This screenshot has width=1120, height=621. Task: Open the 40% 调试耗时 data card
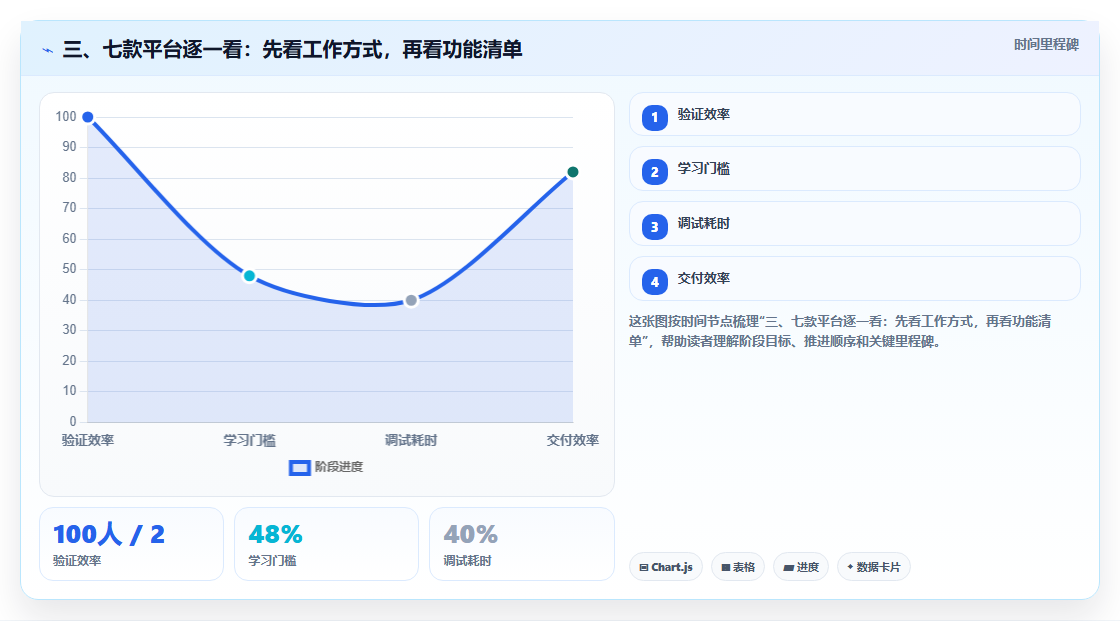[x=521, y=544]
